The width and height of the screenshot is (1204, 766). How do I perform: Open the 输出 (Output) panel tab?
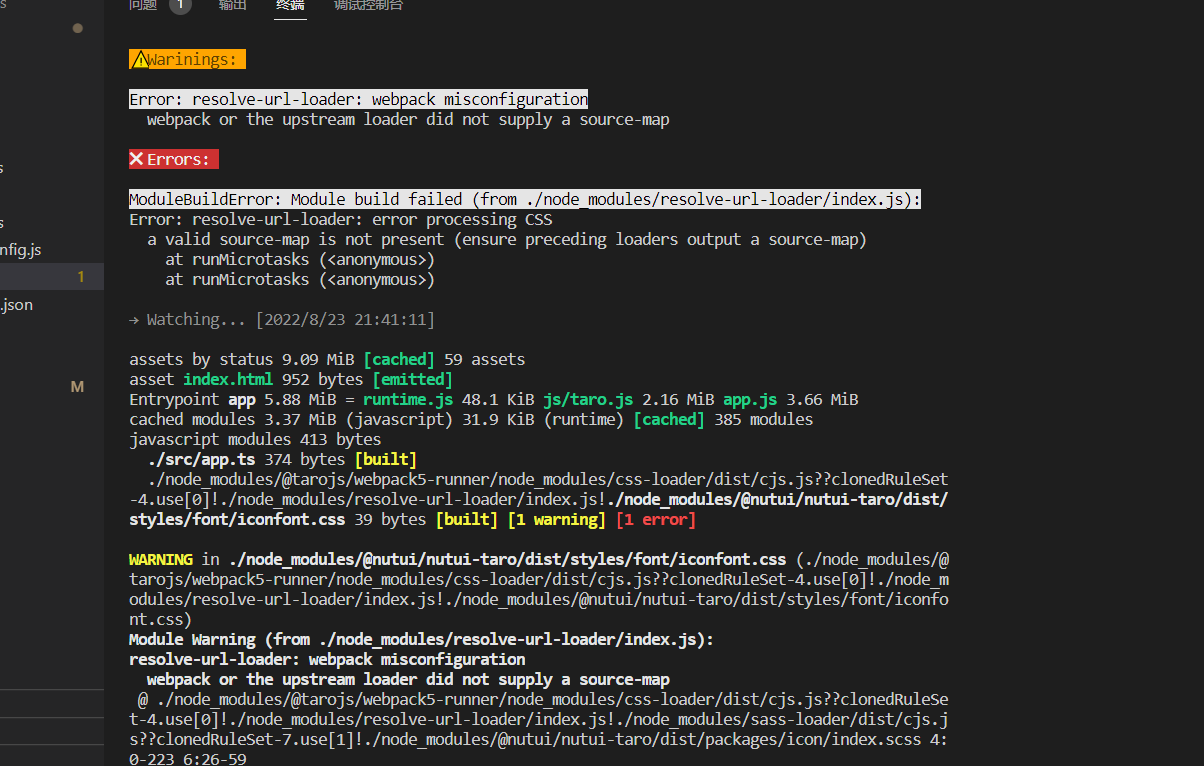[x=233, y=5]
